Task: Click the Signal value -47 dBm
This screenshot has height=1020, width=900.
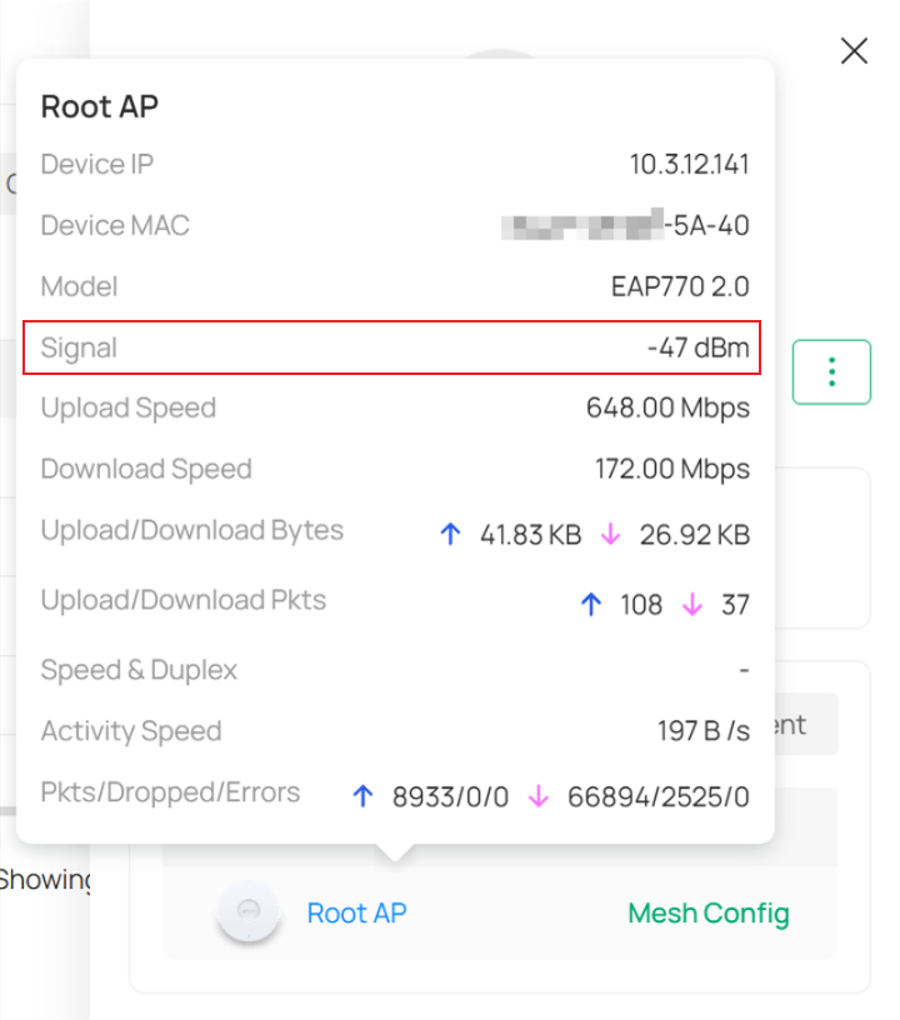Action: 698,347
